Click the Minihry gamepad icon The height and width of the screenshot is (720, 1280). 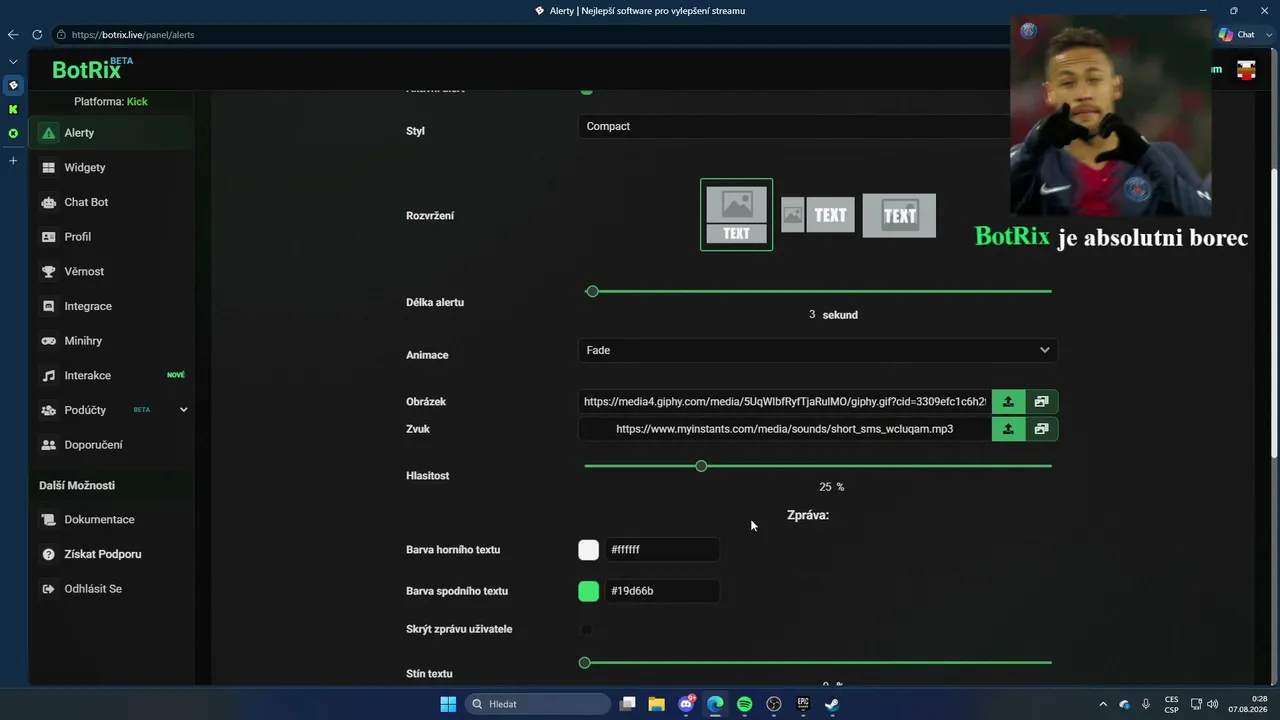click(x=48, y=341)
